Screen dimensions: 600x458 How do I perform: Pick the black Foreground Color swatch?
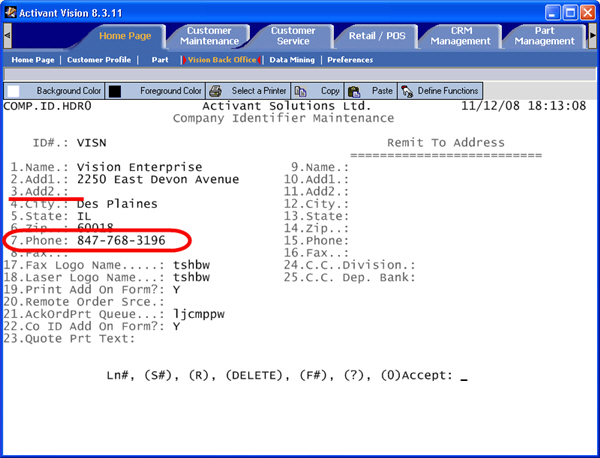pyautogui.click(x=115, y=91)
